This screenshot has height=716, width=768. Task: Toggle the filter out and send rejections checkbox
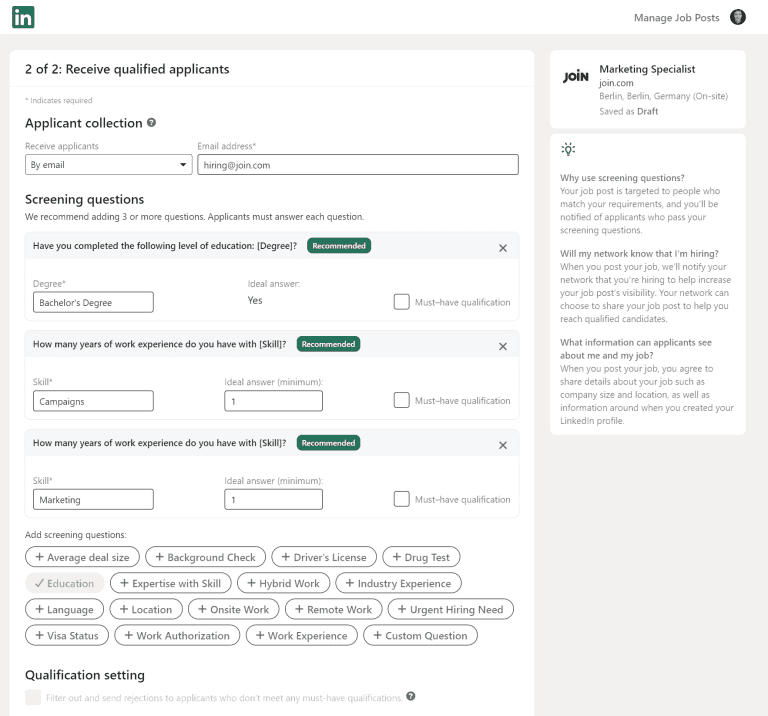(33, 697)
